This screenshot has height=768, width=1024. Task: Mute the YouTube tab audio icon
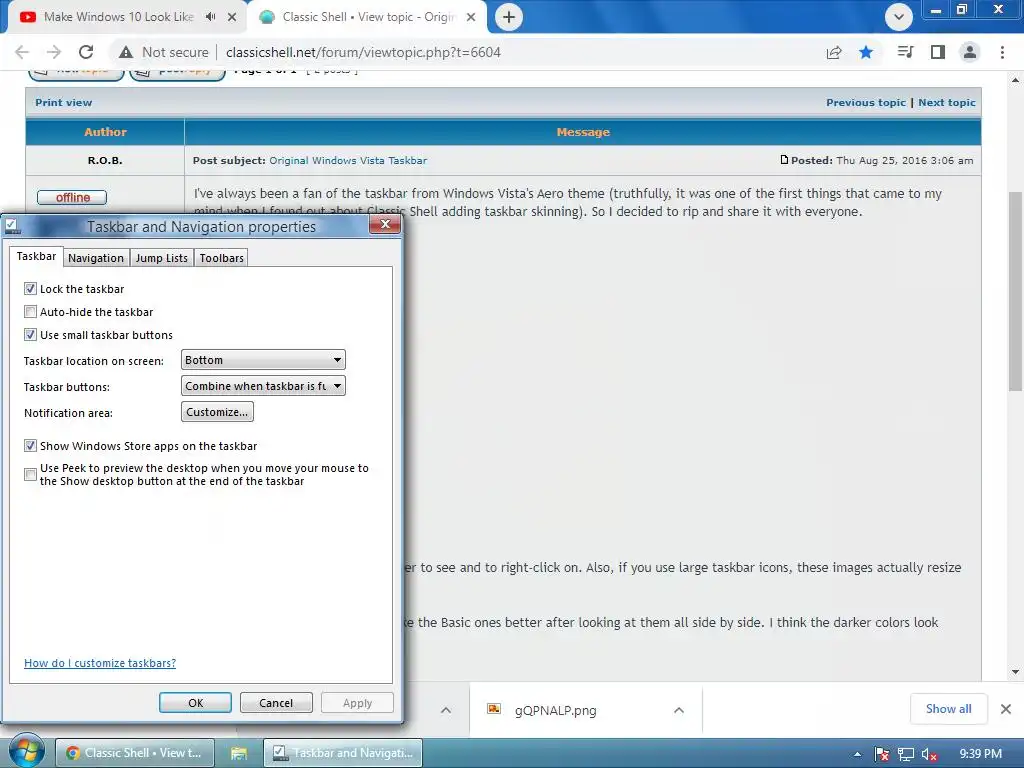tap(210, 17)
